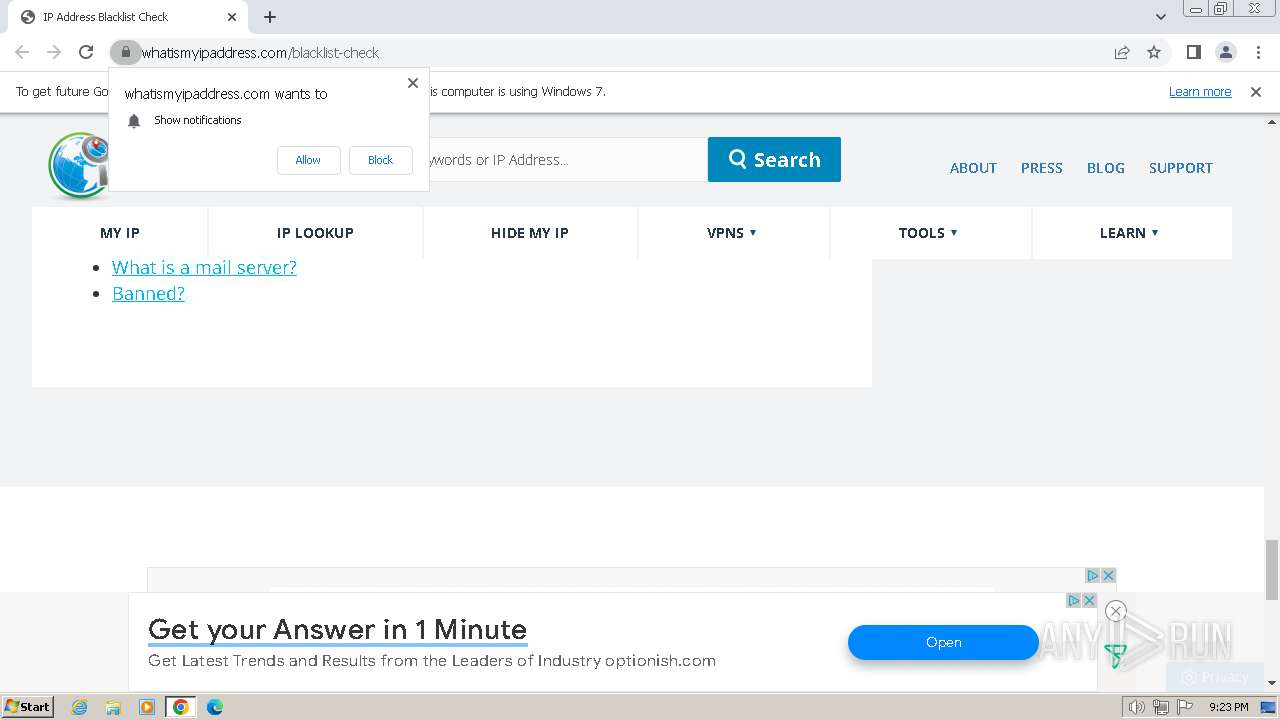Close the bottom ad with circled X
The height and width of the screenshot is (720, 1280).
1116,611
